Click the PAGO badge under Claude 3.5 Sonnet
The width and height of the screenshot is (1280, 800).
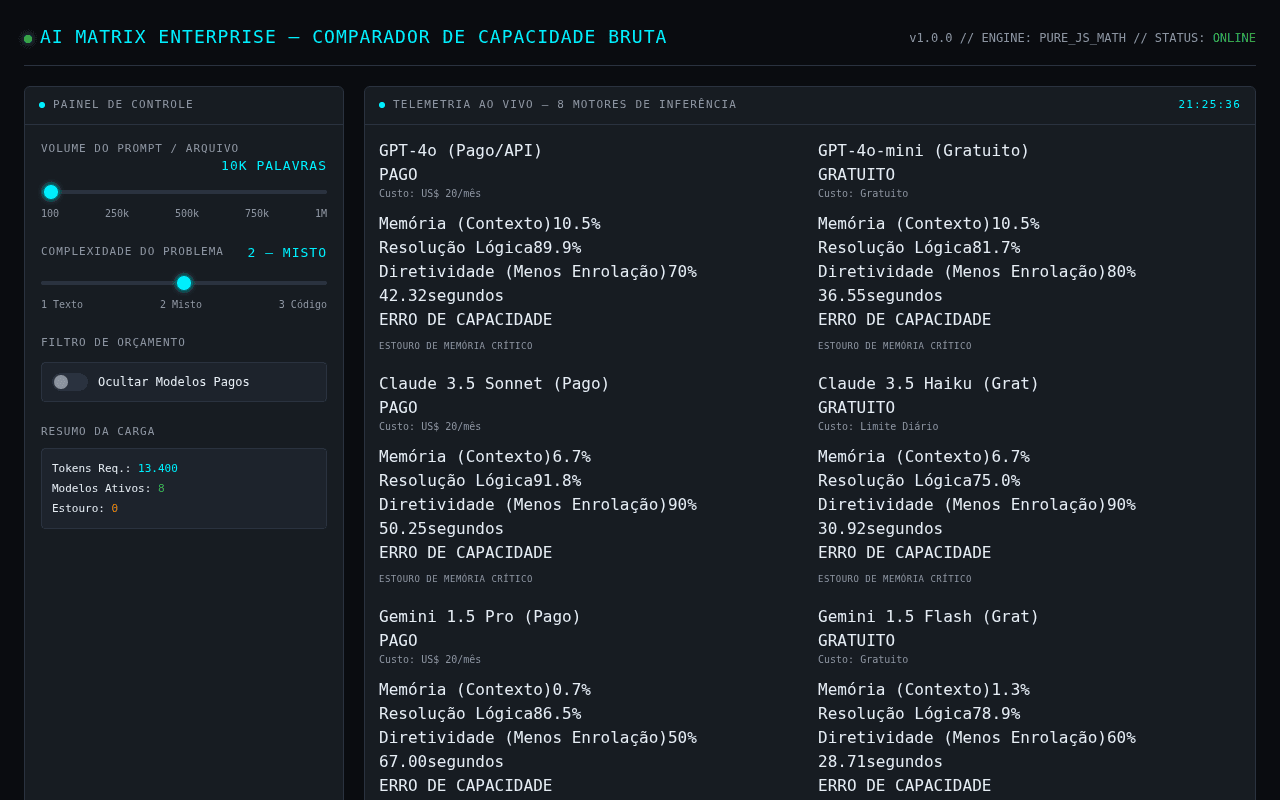[398, 408]
